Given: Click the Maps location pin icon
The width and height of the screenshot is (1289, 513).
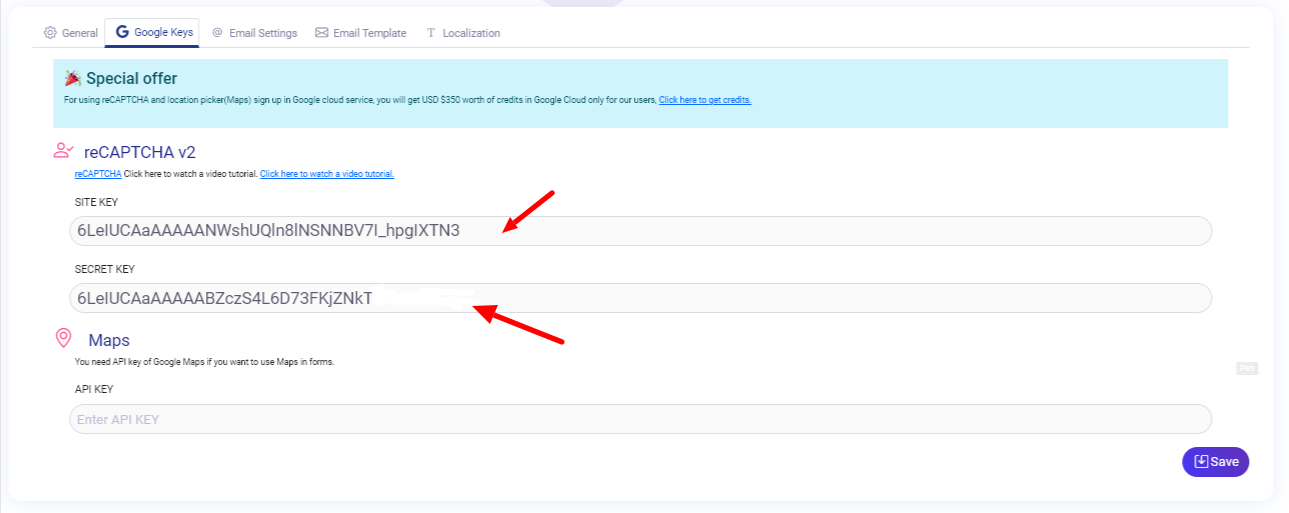Looking at the screenshot, I should pyautogui.click(x=63, y=338).
